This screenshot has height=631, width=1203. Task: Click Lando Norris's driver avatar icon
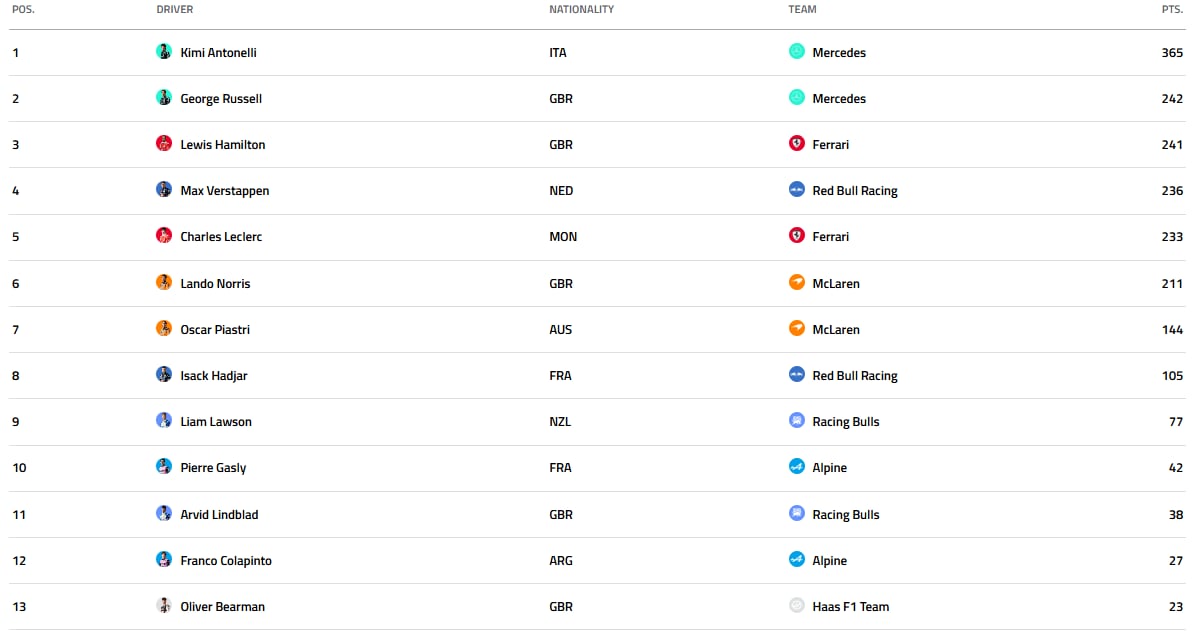point(164,282)
